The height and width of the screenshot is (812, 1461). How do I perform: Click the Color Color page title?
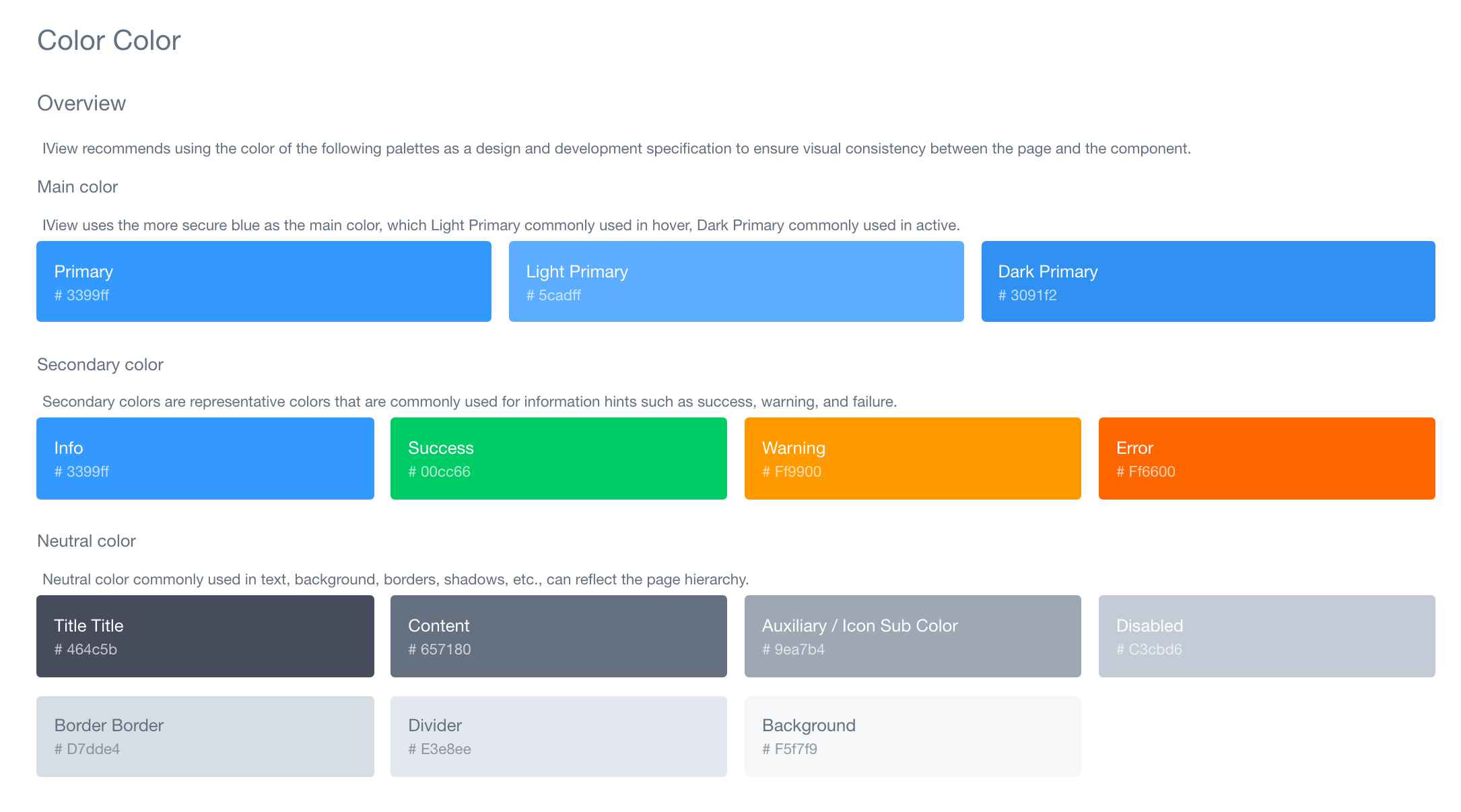[x=108, y=40]
